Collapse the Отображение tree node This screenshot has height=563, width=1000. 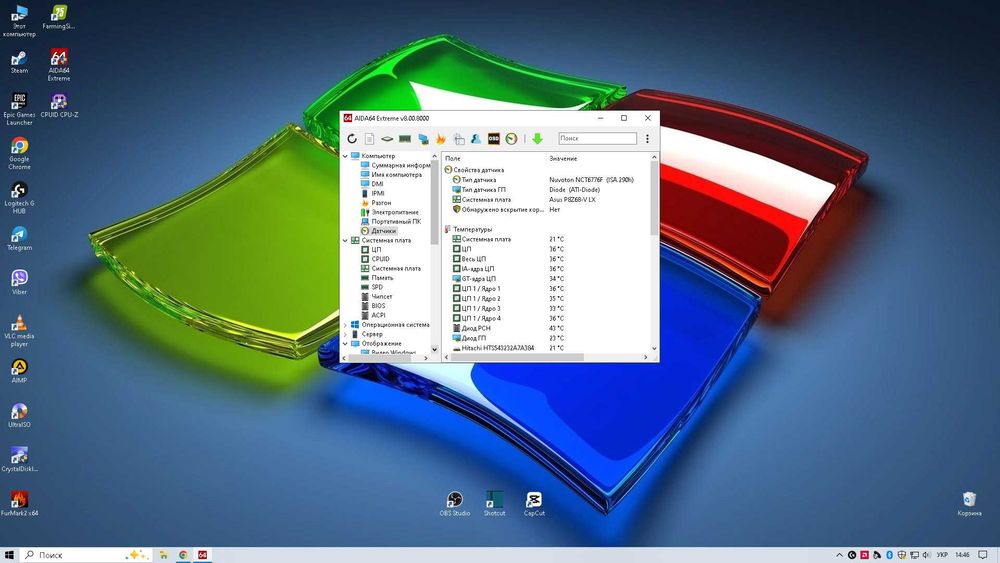click(x=346, y=344)
